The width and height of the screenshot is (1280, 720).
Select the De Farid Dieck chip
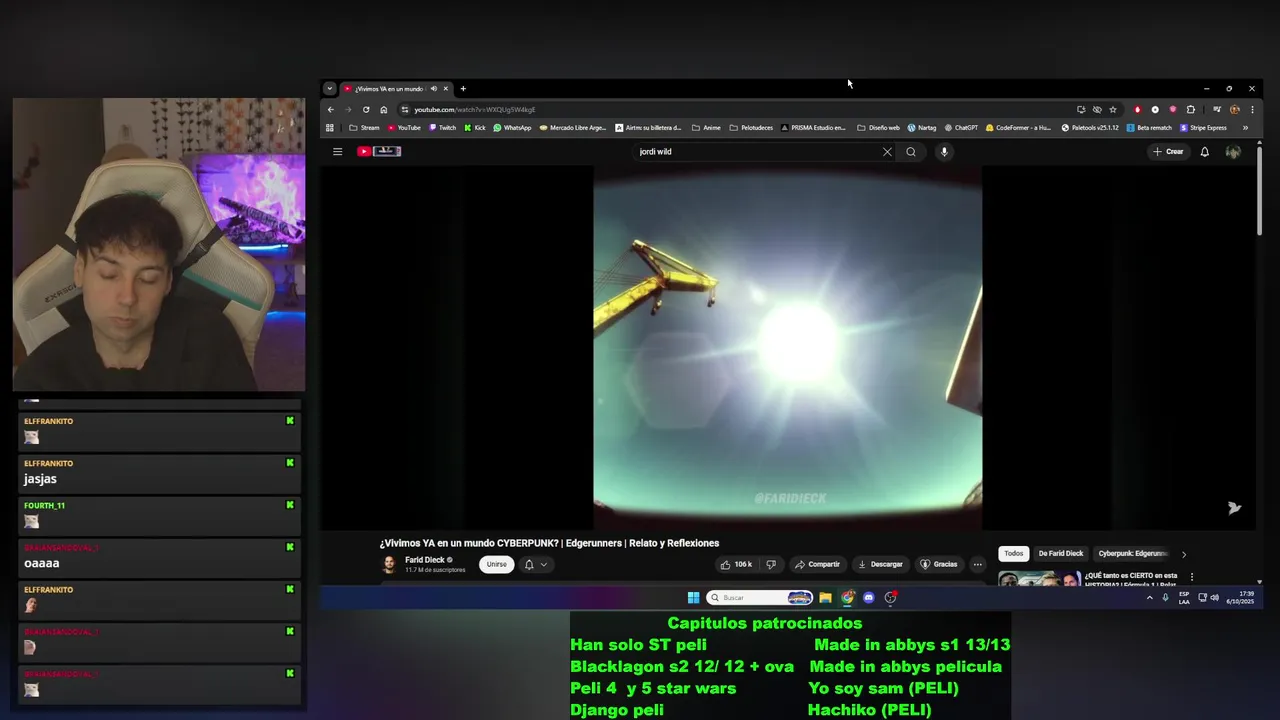tap(1060, 554)
